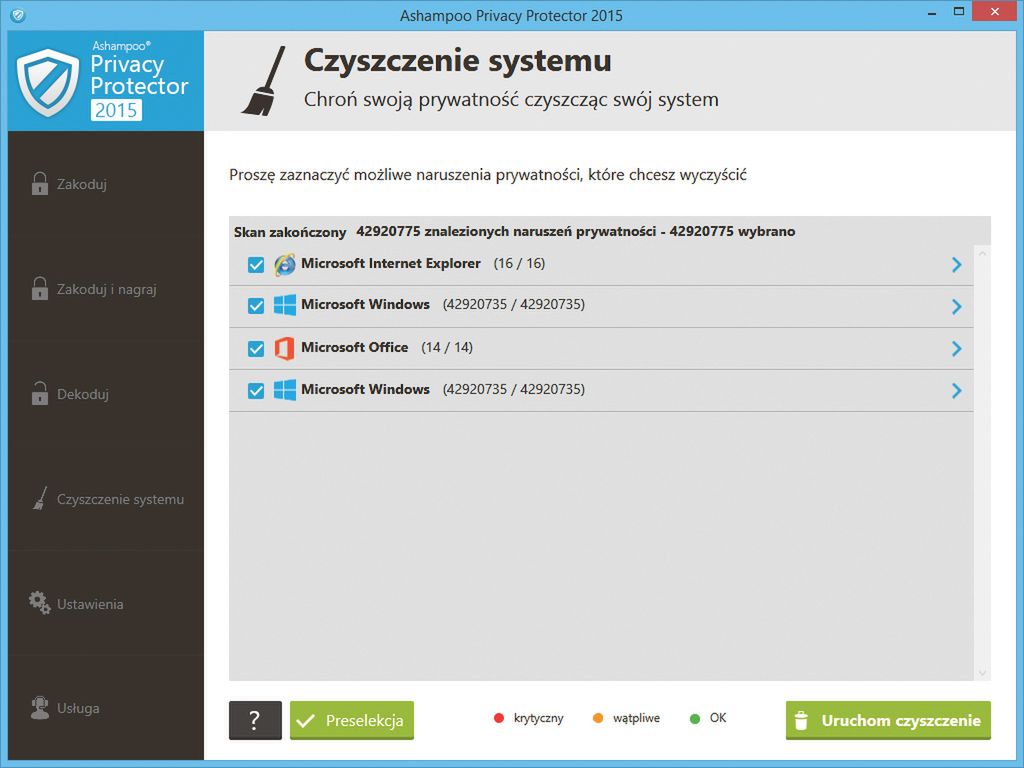Click the list scrollbar down arrow
The height and width of the screenshot is (768, 1024).
coord(982,673)
